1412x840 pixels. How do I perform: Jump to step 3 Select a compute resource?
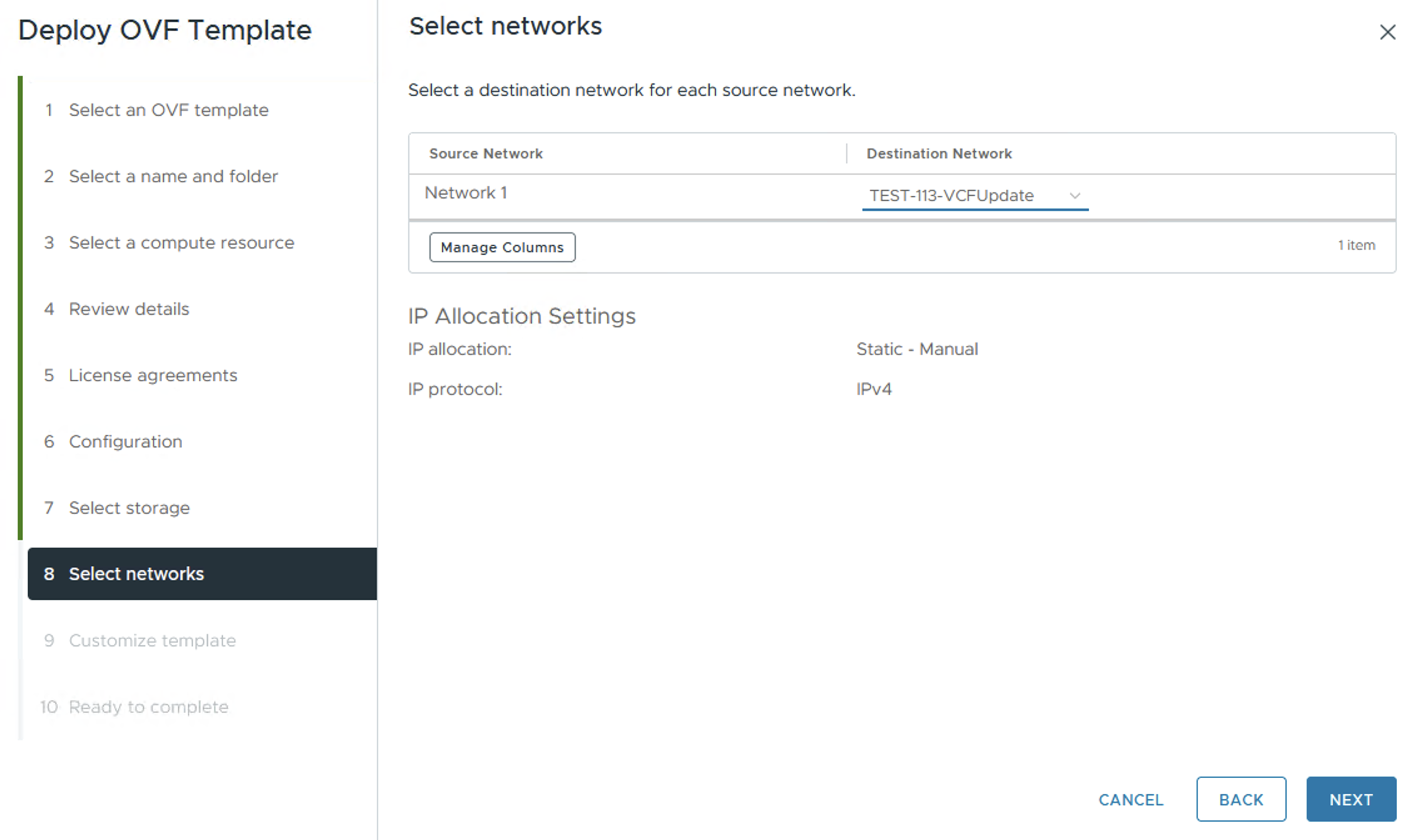click(x=181, y=243)
